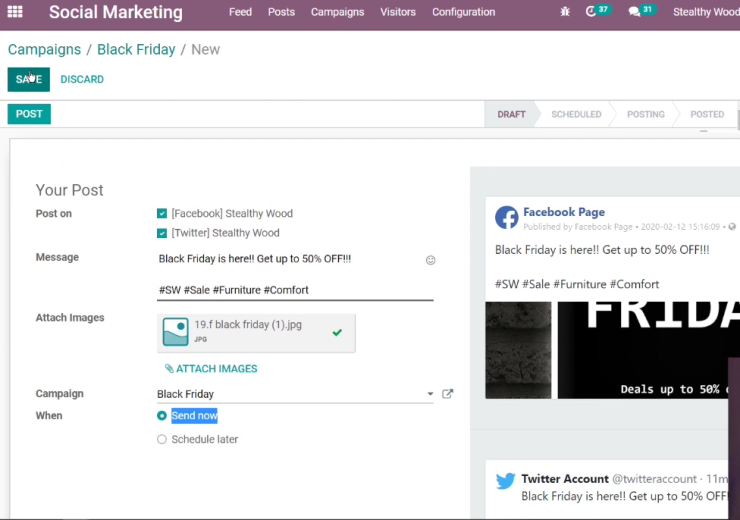The image size is (740, 520).
Task: Click the attached JPG file thumbnail icon
Action: [x=176, y=332]
